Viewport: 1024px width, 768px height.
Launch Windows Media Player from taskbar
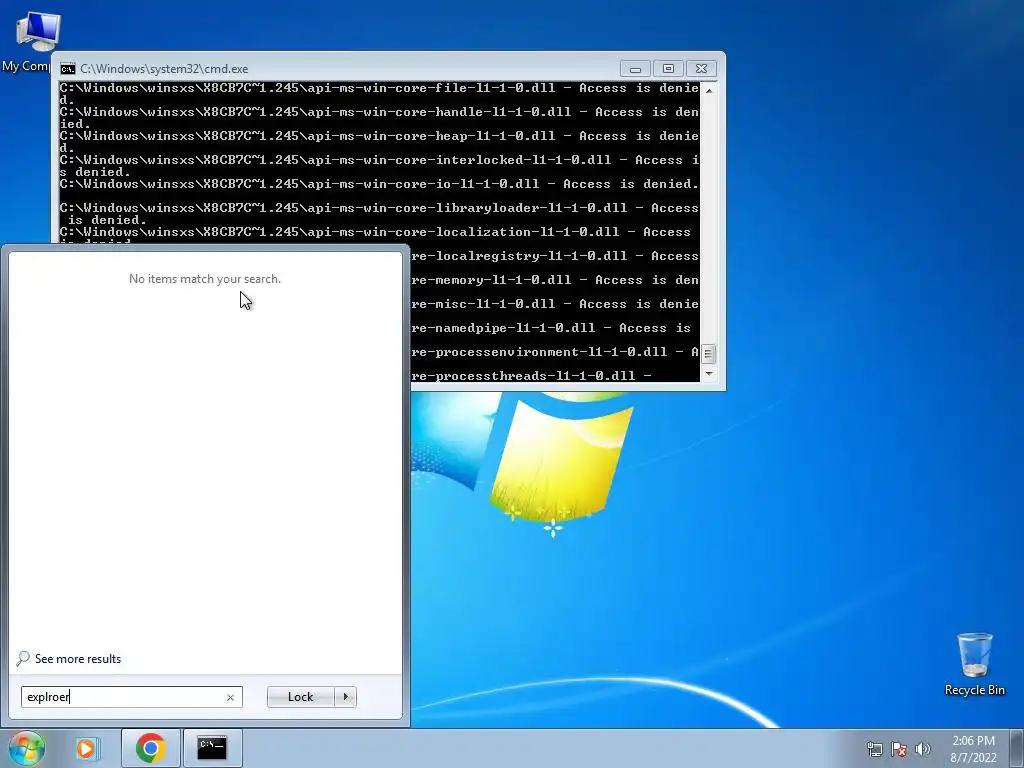pyautogui.click(x=86, y=748)
